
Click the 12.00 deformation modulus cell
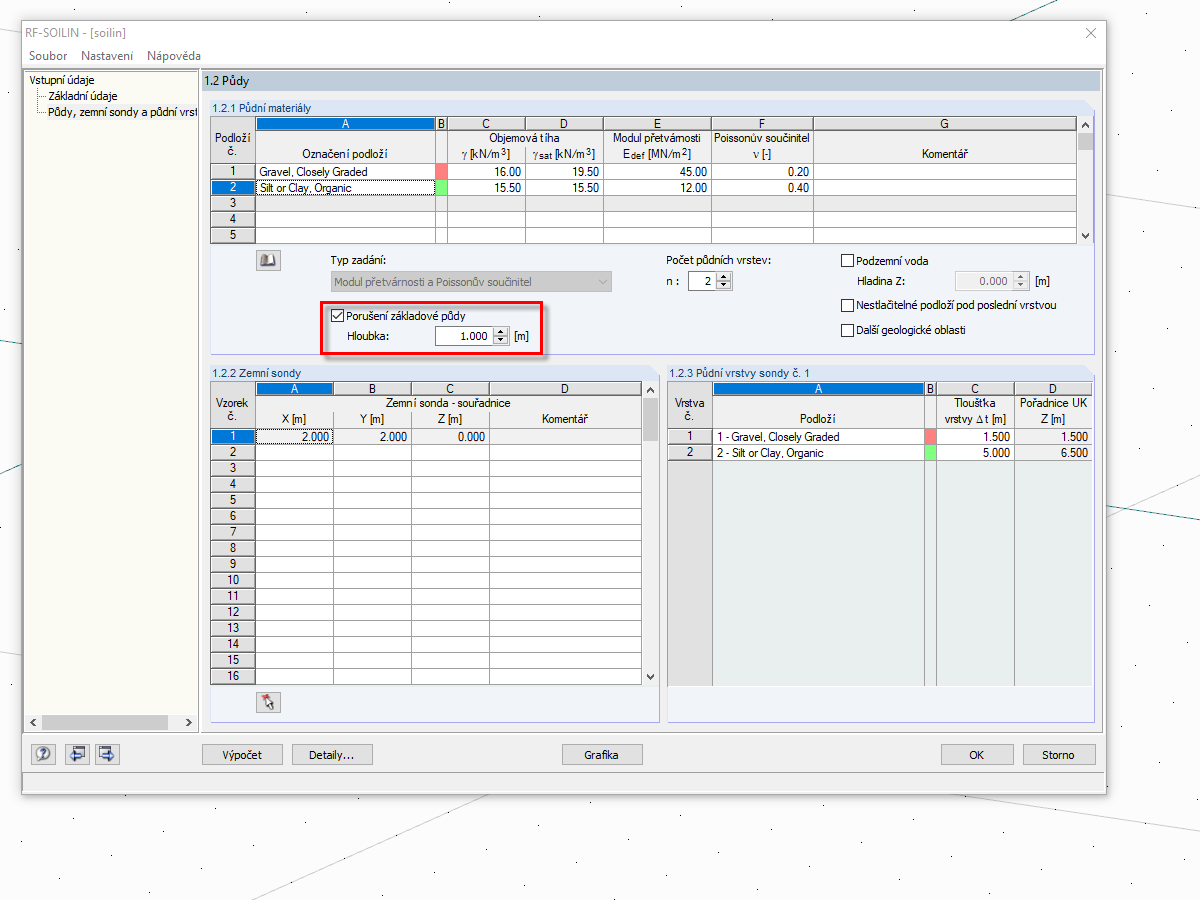(657, 188)
